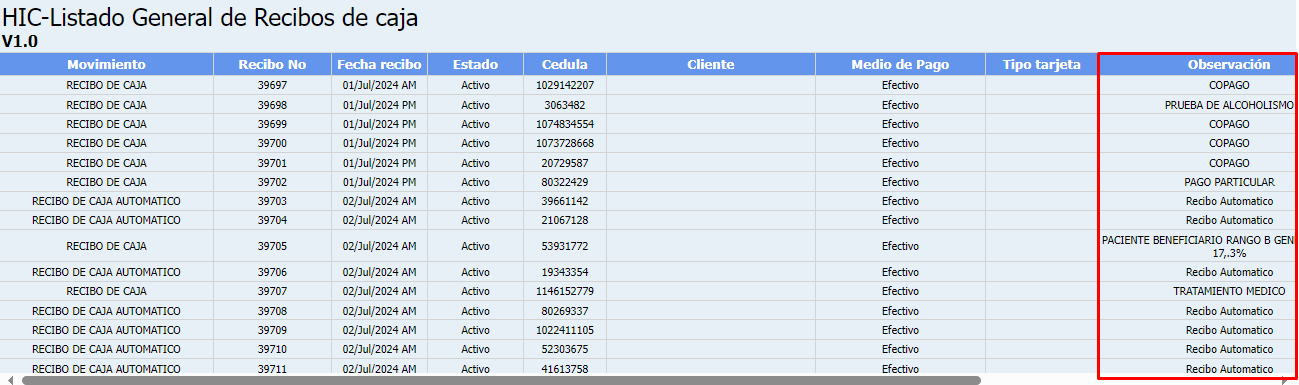1299x385 pixels.
Task: Click cedula 1146152779
Action: coord(565,291)
